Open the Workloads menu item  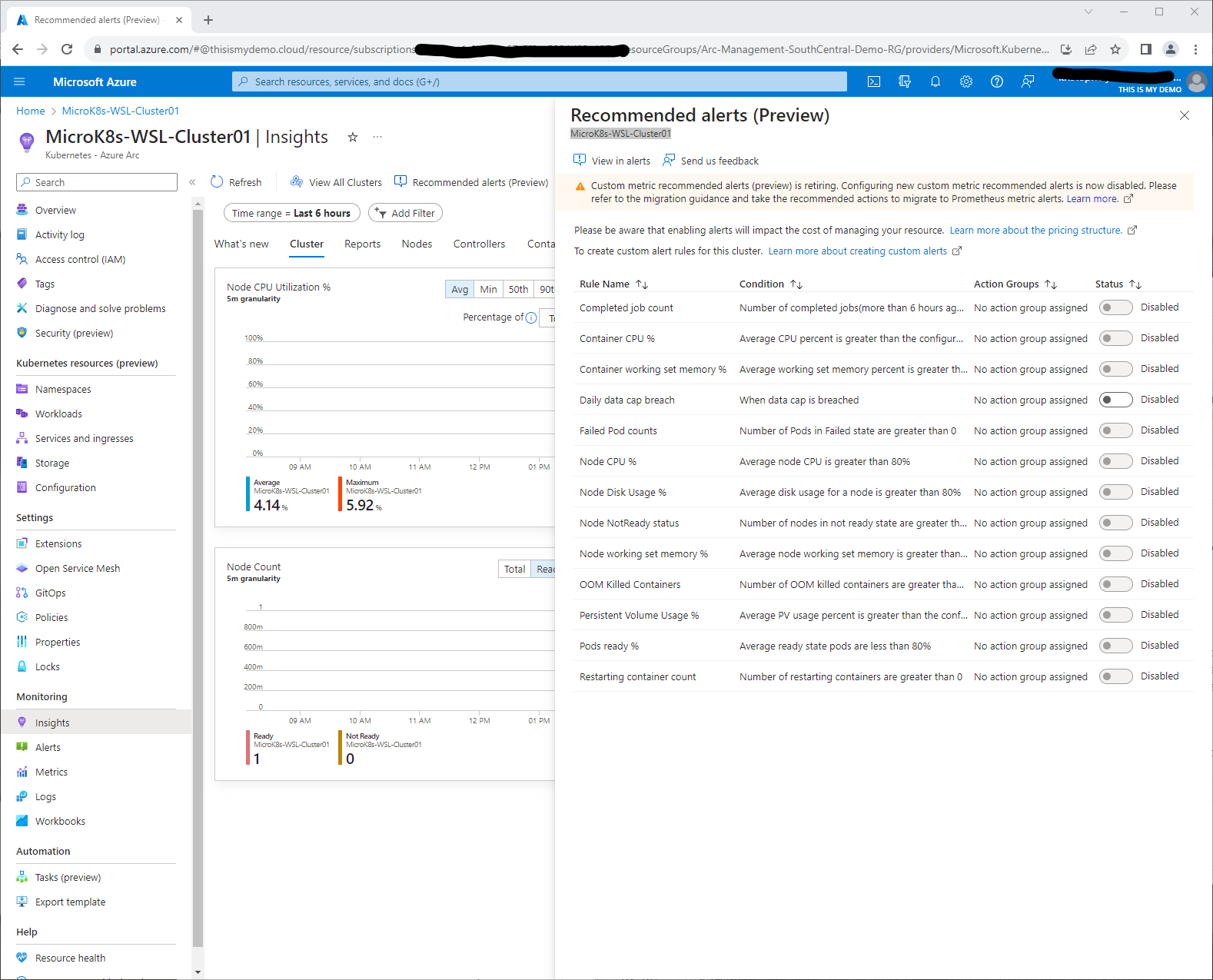[x=58, y=414]
